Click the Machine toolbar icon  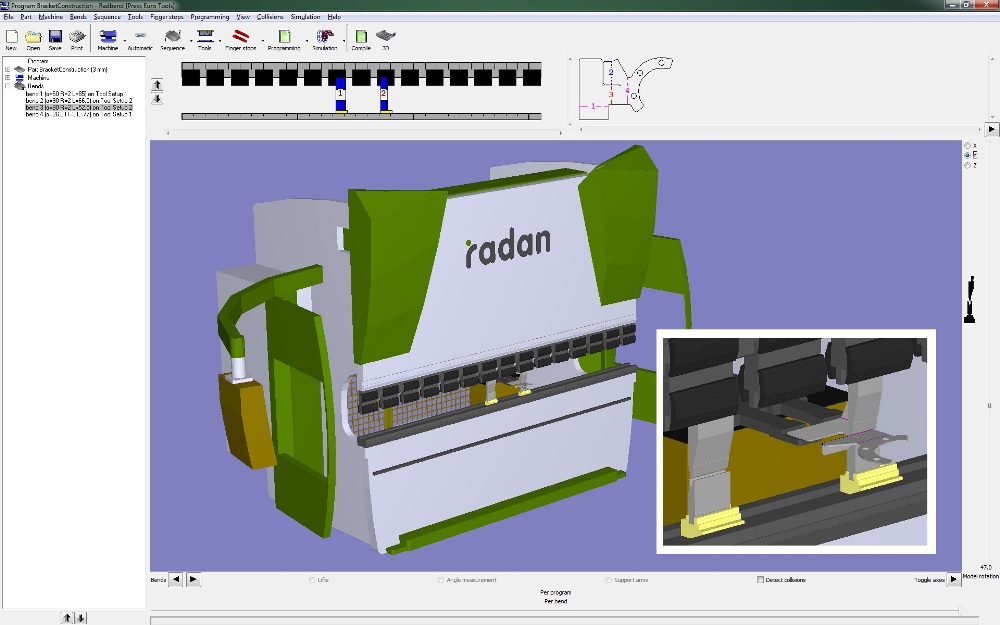click(x=107, y=37)
